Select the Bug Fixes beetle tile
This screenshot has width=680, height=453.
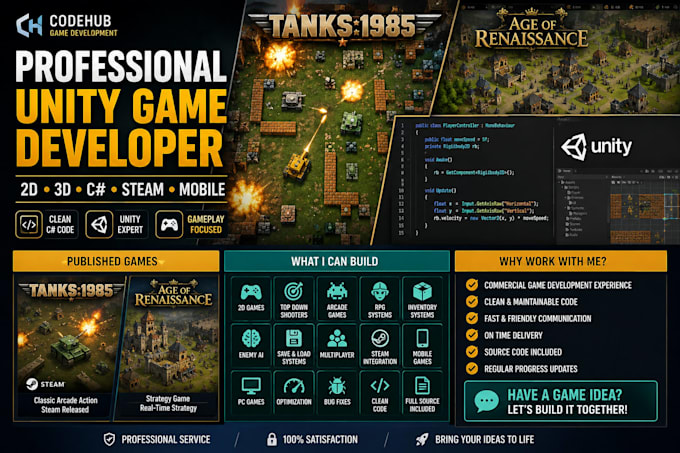337,392
